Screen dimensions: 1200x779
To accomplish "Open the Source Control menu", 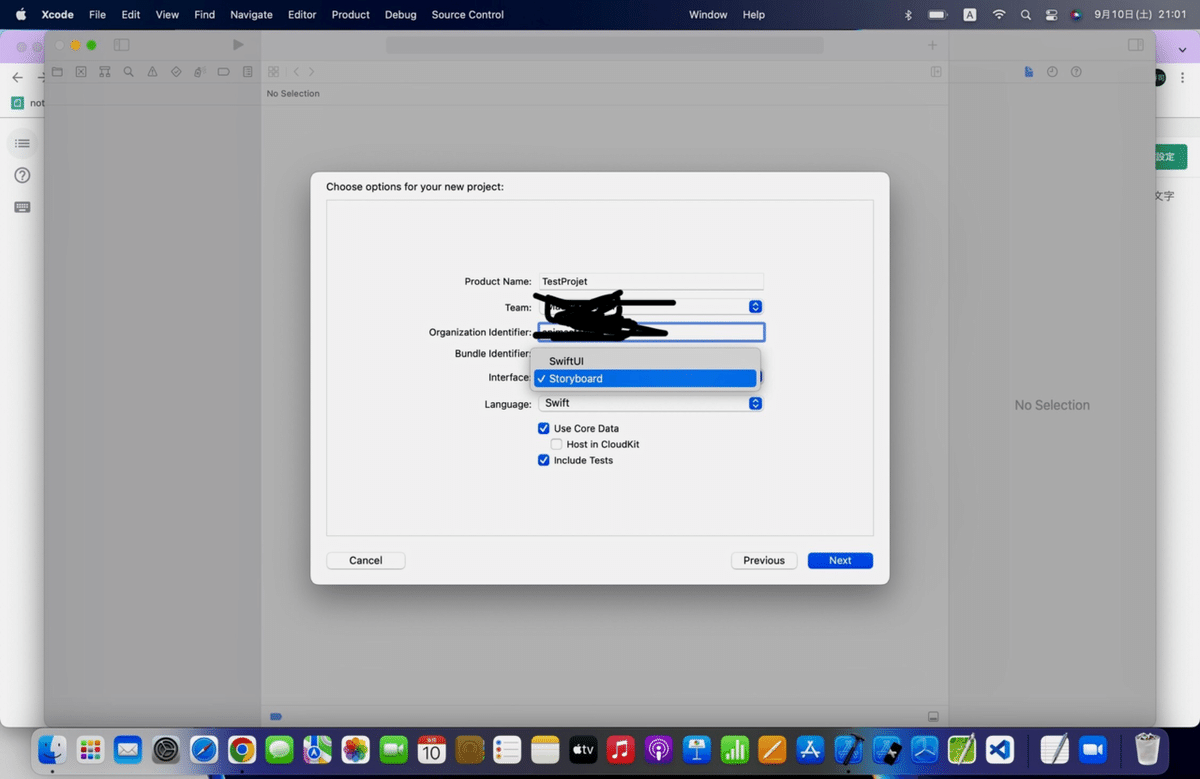I will pos(468,15).
